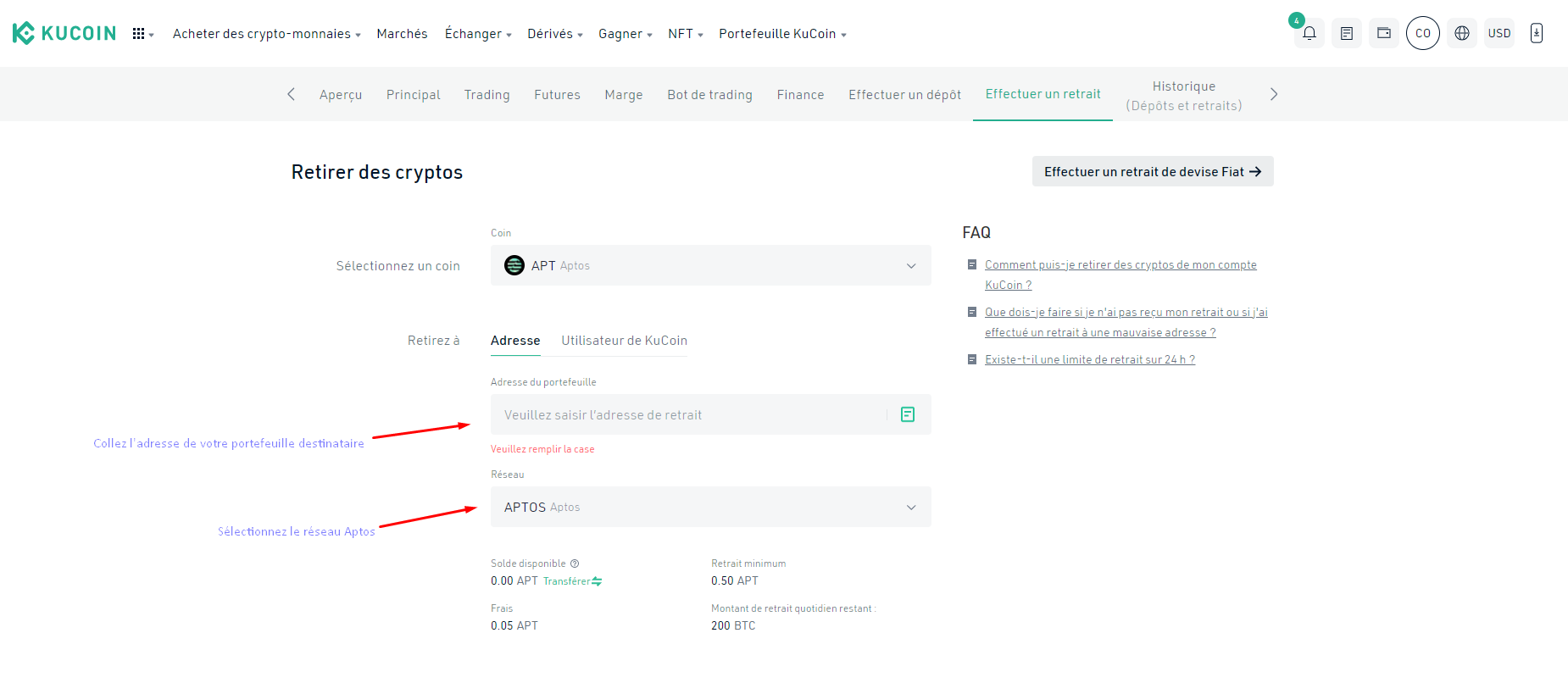Open the Marchés menu item
This screenshot has height=694, width=1568.
pyautogui.click(x=402, y=34)
